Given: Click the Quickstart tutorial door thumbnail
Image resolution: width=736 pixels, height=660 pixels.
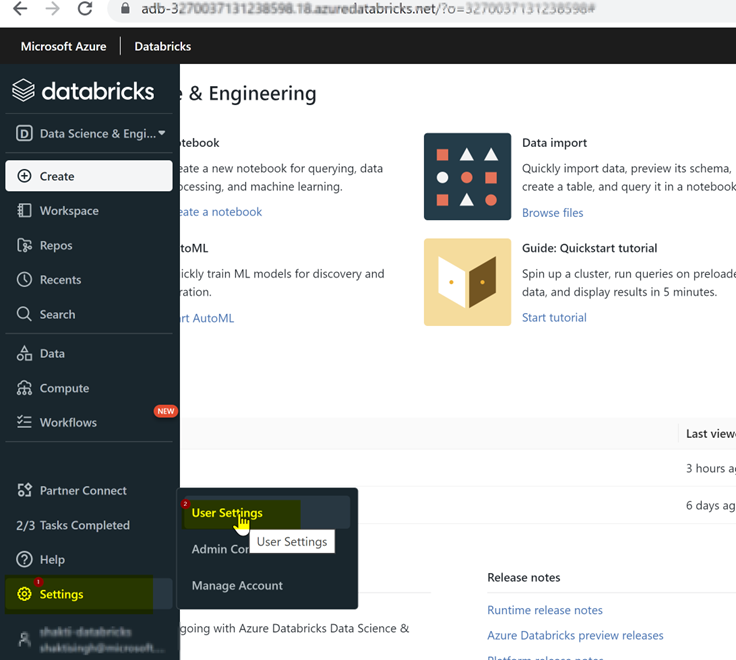Looking at the screenshot, I should pos(467,282).
